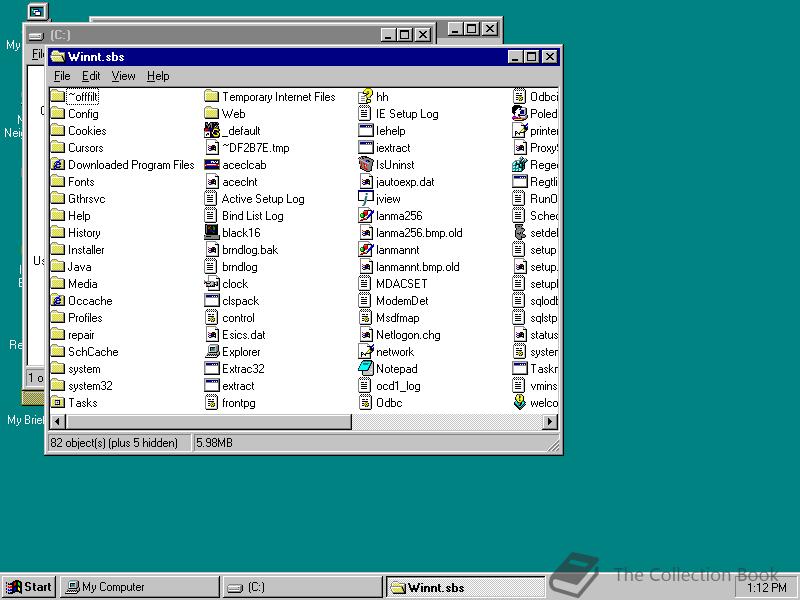Select the Explorer program icon
Viewport: 800px width, 600px height.
212,352
